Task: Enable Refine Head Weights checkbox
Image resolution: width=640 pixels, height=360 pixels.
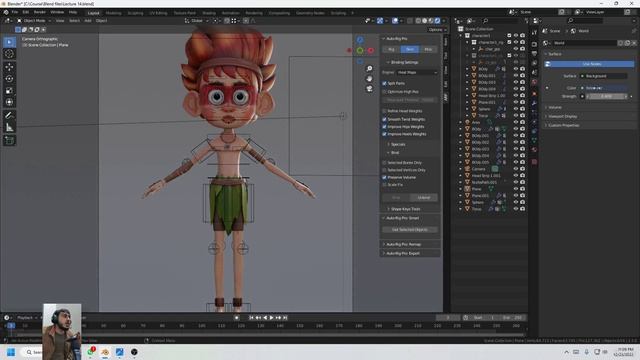Action: coord(384,111)
